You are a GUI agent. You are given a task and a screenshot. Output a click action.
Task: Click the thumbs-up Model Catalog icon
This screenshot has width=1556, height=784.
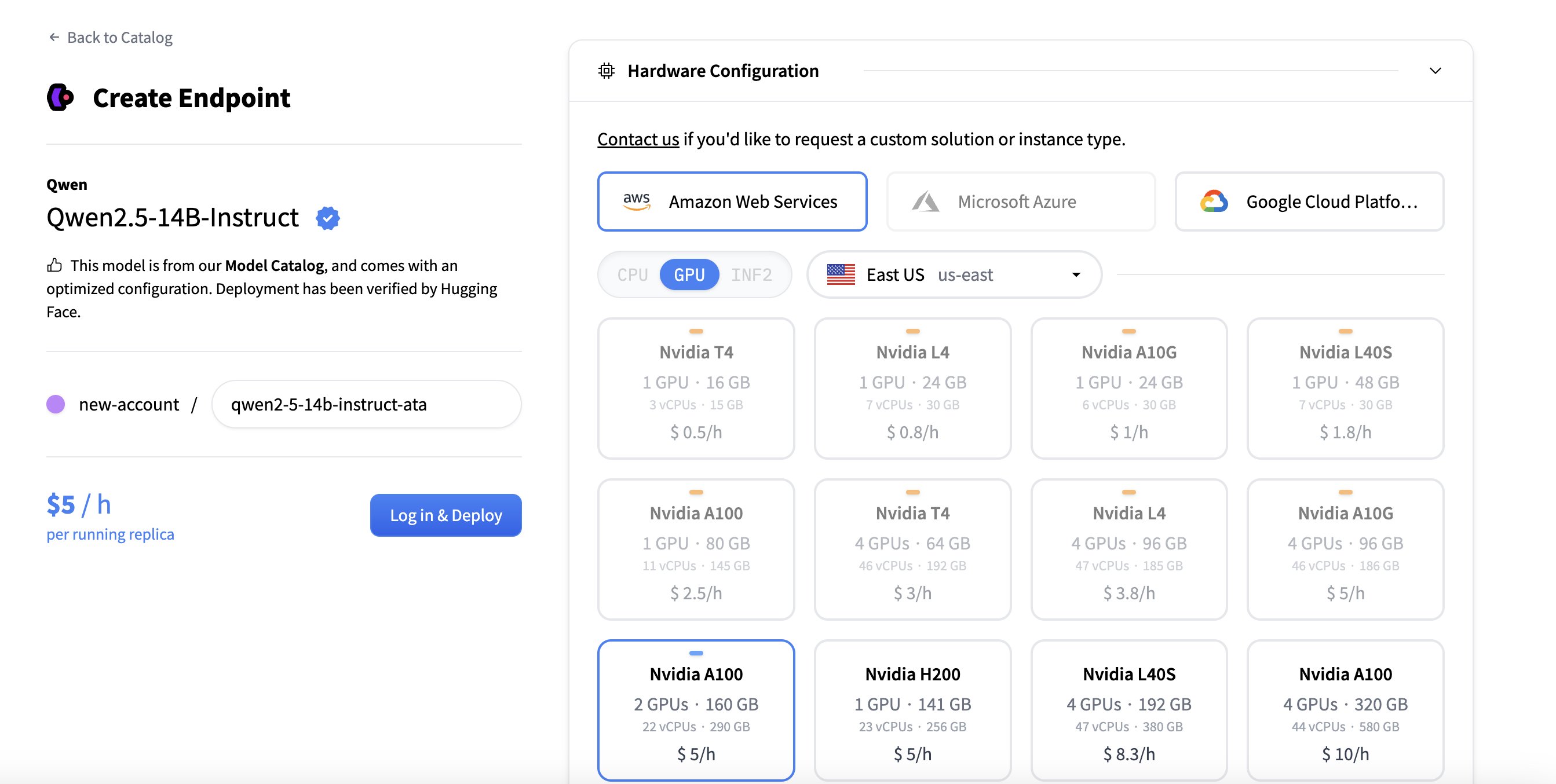(x=54, y=266)
